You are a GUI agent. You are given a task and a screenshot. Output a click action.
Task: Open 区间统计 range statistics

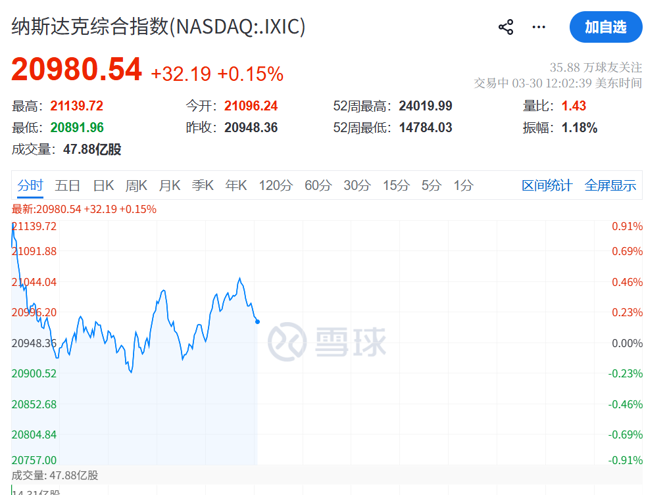[547, 185]
